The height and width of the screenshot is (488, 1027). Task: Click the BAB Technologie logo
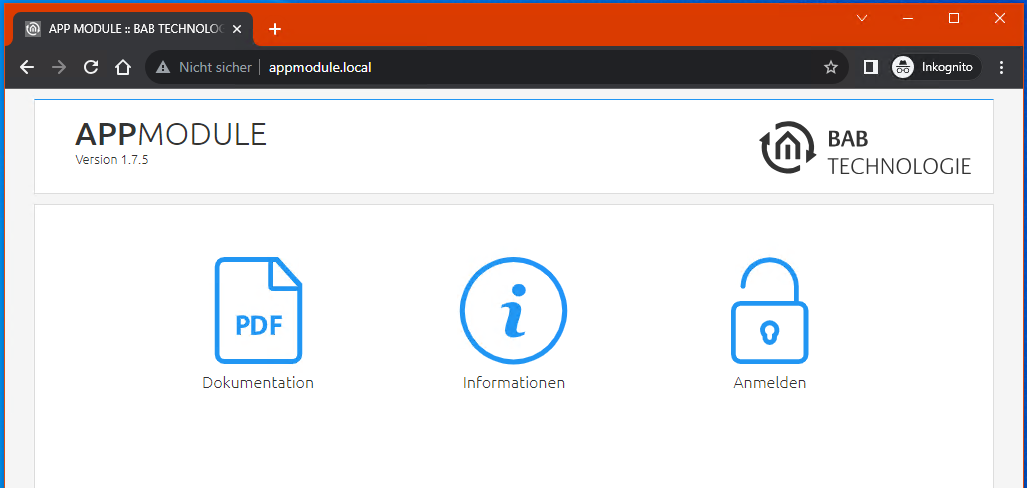click(x=865, y=148)
